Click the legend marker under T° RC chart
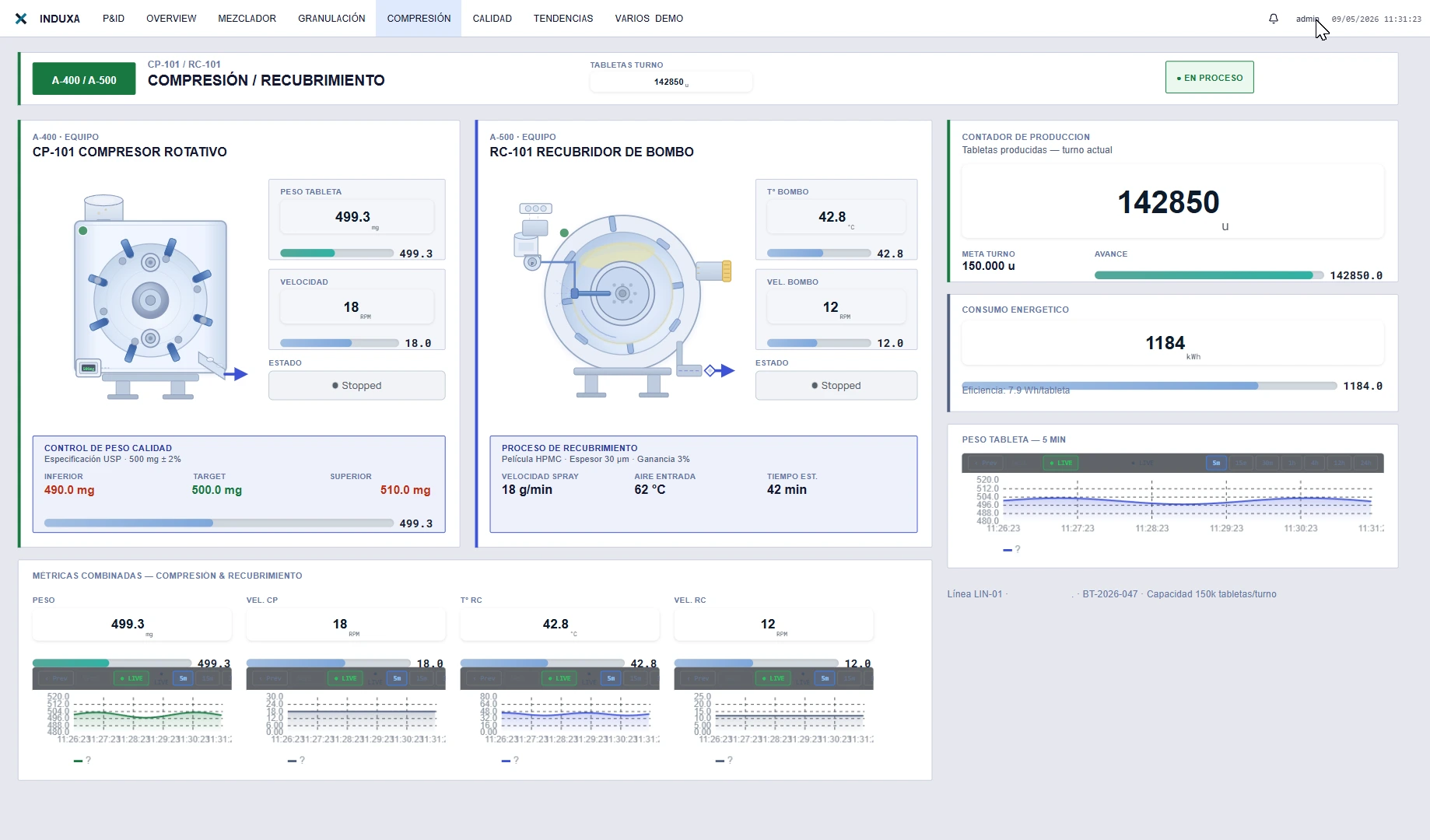This screenshot has height=840, width=1430. (x=506, y=761)
